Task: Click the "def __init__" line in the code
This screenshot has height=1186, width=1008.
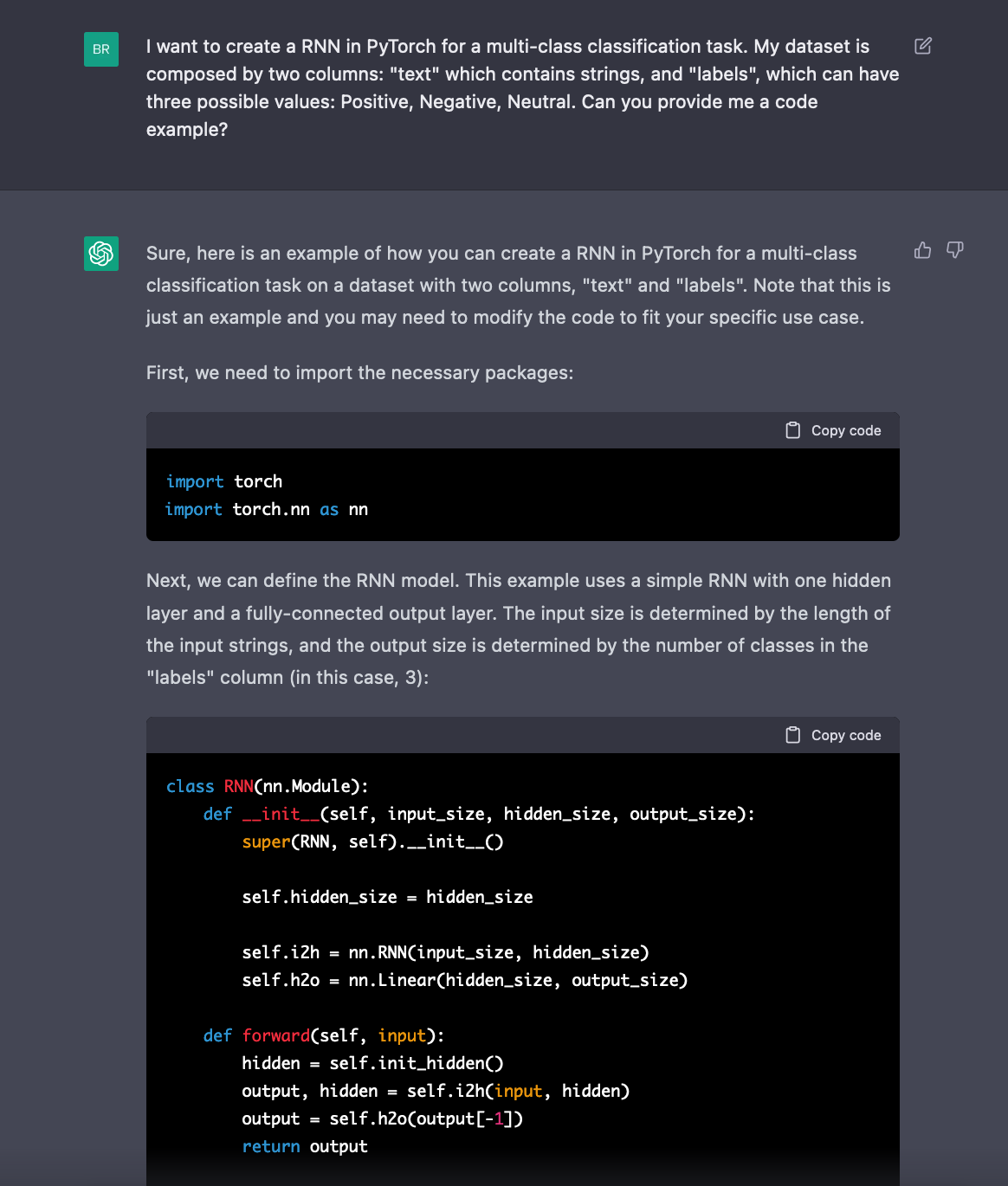Action: click(260, 814)
